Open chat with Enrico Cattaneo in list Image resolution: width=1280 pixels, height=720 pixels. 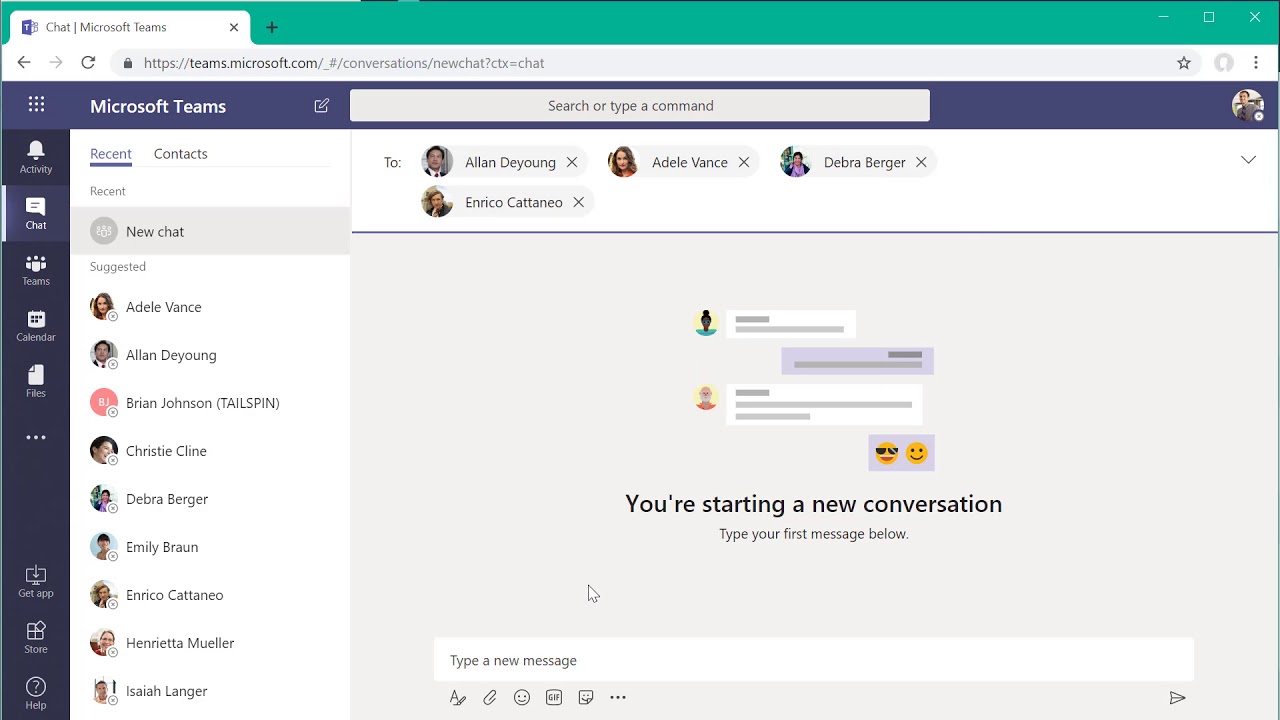point(210,595)
